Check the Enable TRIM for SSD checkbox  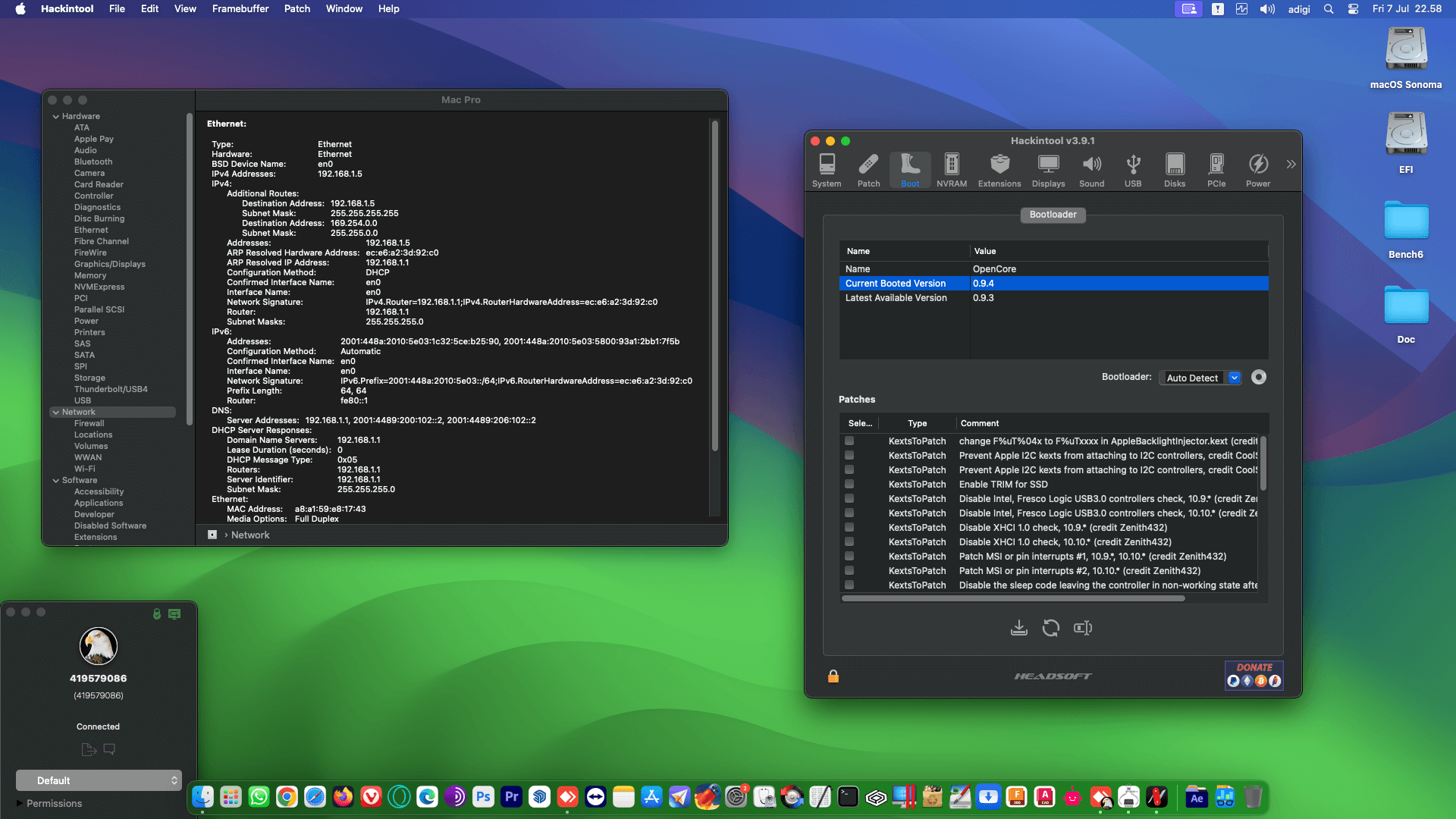(849, 484)
